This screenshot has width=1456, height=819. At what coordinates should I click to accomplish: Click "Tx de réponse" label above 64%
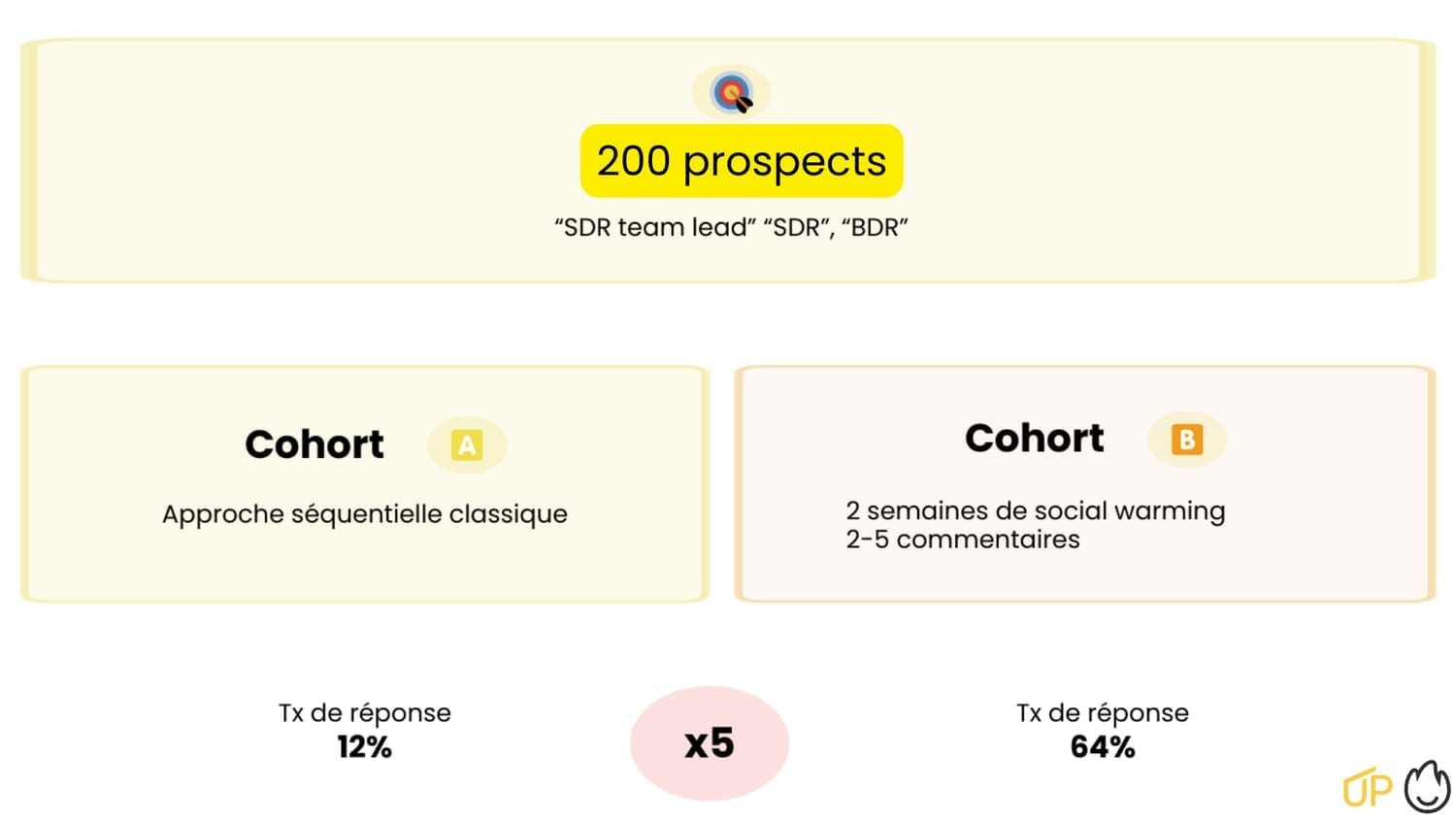coord(1103,713)
